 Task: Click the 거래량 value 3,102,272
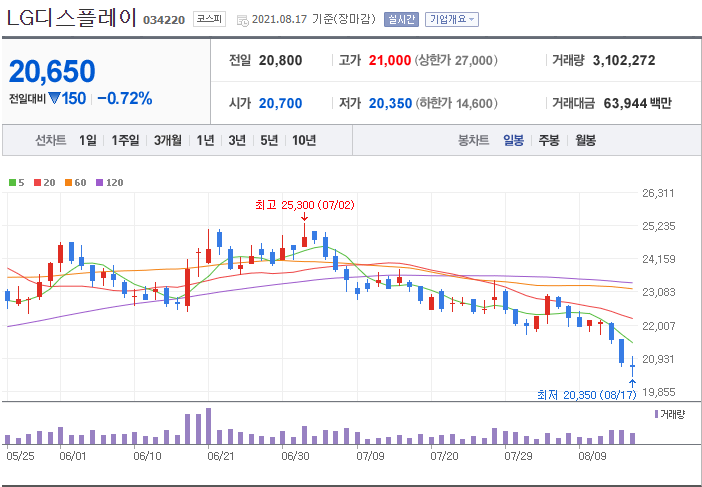[x=624, y=60]
